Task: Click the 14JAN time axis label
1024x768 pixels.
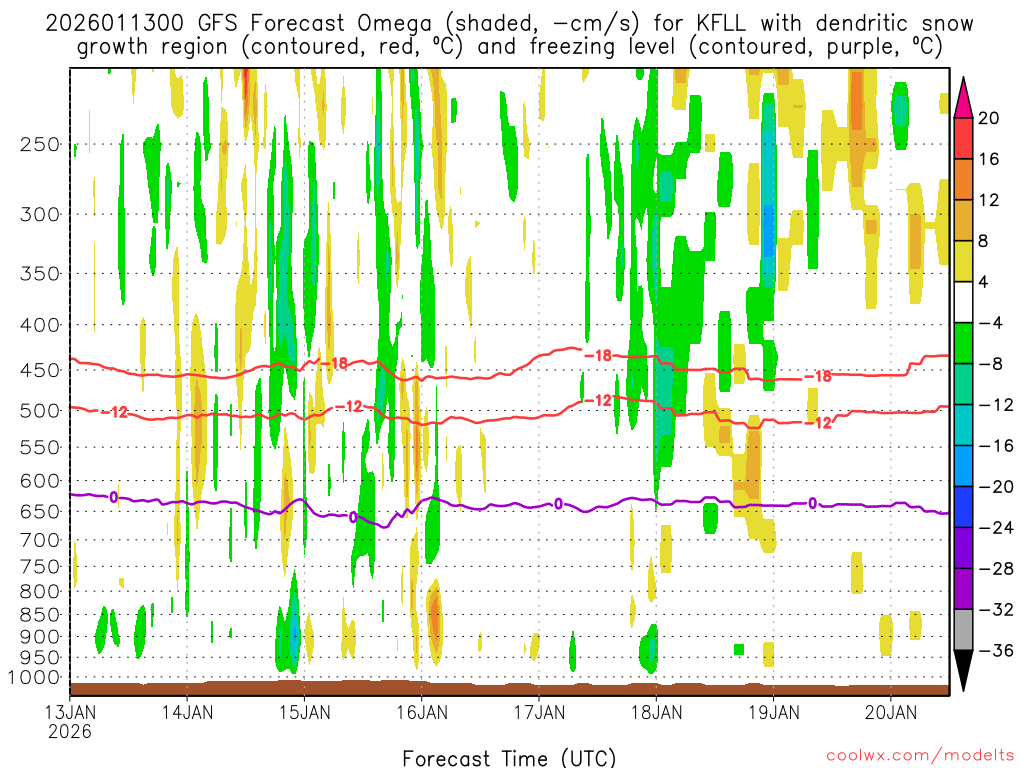Action: coord(187,712)
